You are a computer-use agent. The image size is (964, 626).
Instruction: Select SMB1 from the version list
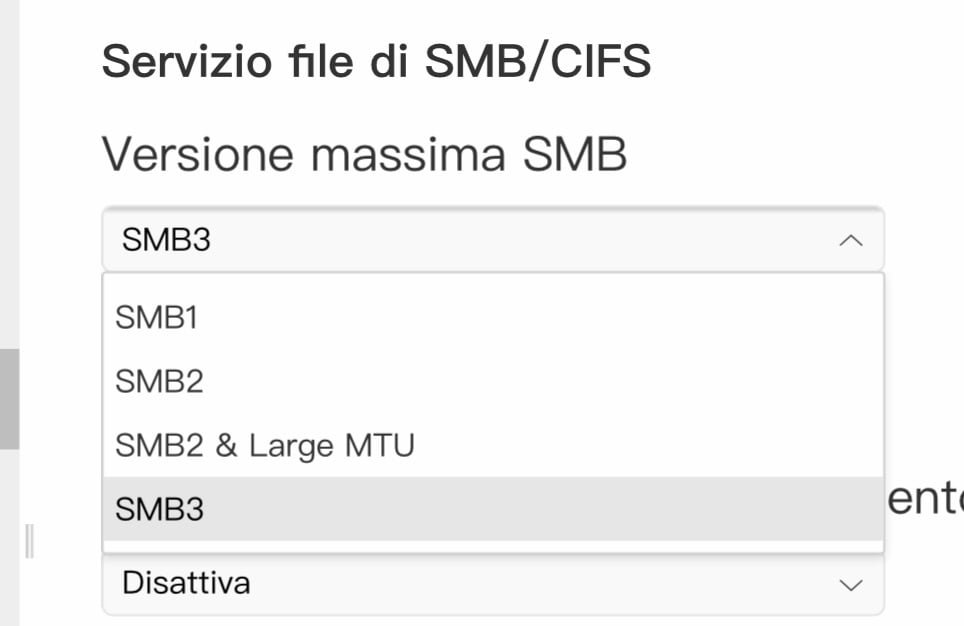click(157, 318)
